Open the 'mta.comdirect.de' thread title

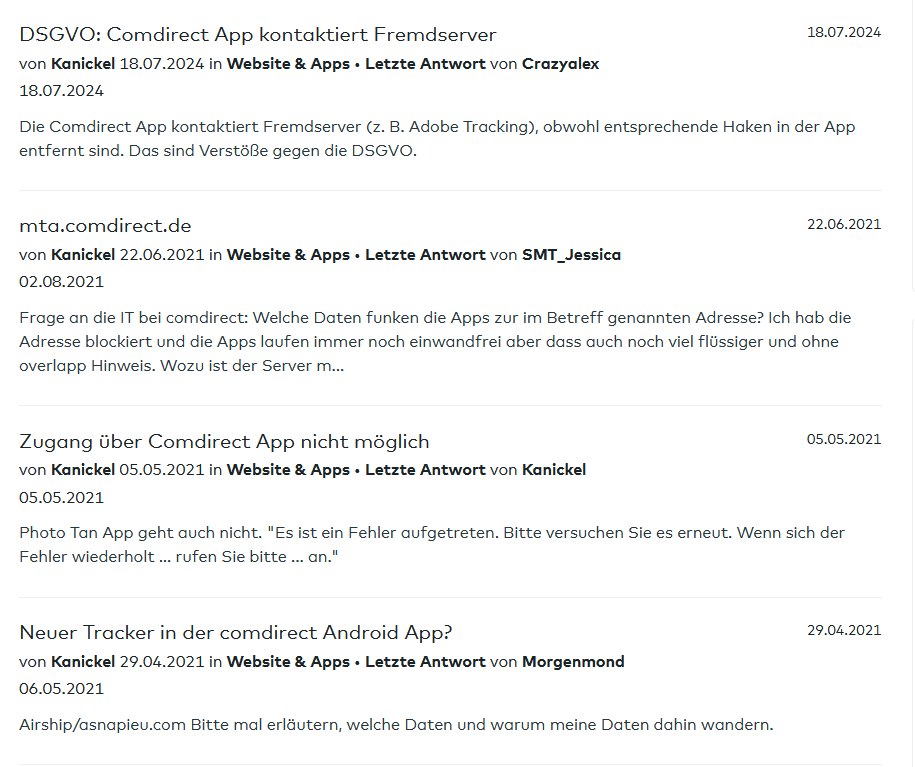coord(105,226)
